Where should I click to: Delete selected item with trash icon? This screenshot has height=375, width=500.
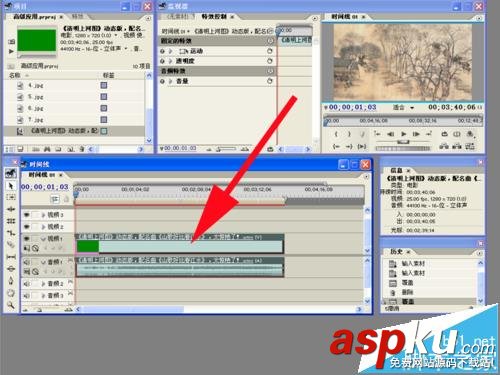pos(81,149)
